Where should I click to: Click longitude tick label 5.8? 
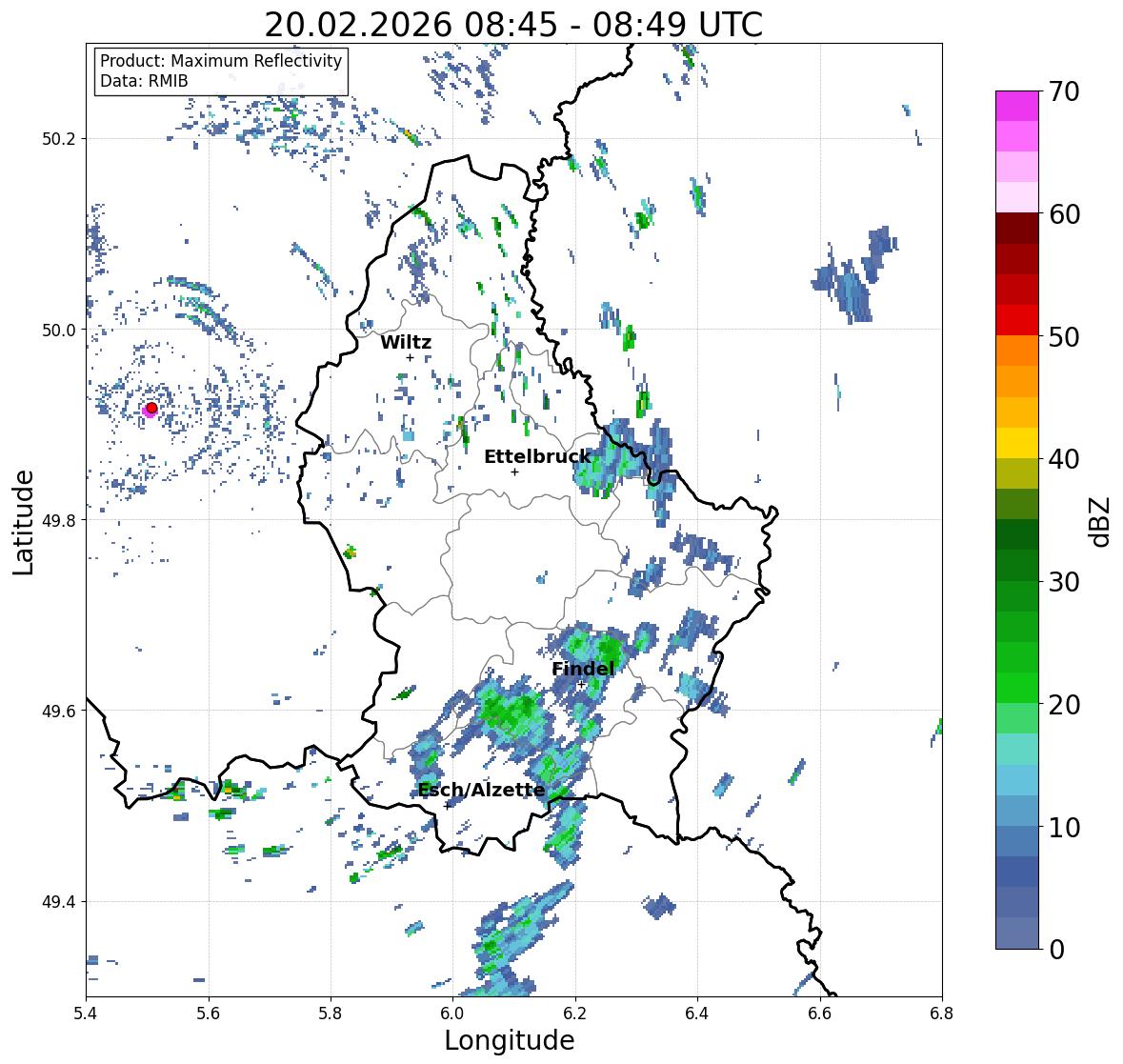pyautogui.click(x=331, y=1014)
